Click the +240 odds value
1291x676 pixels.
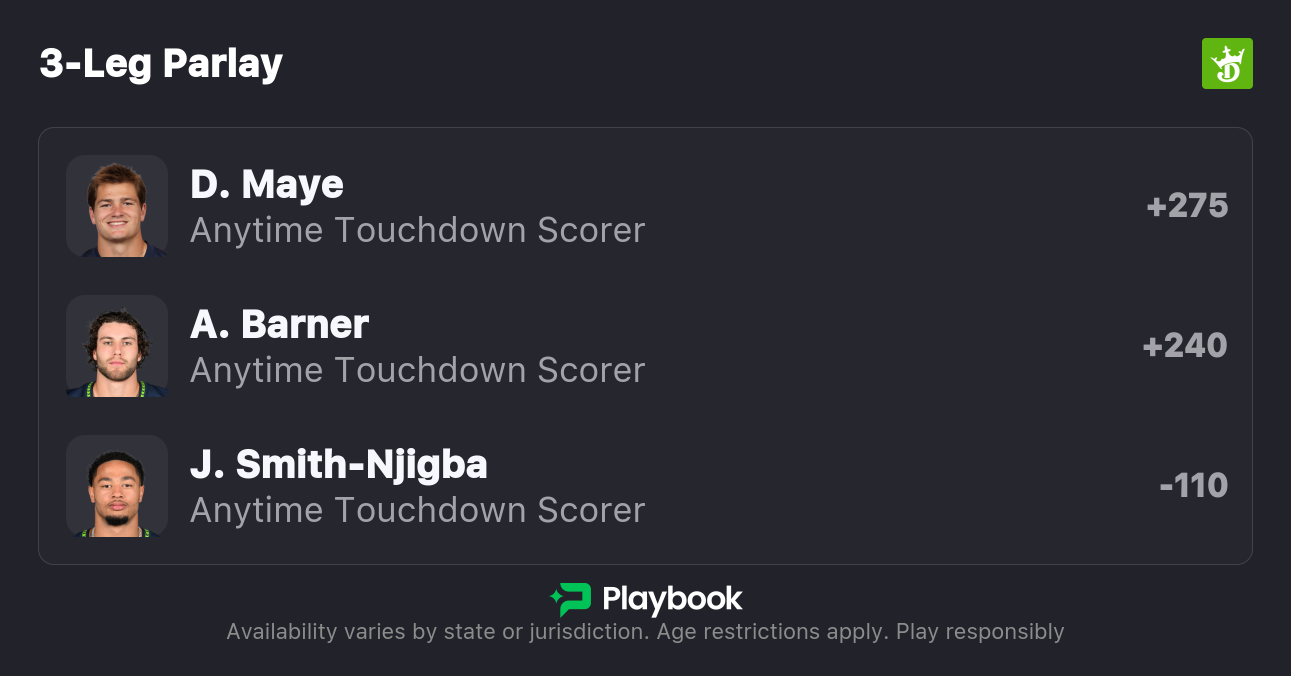(x=1185, y=346)
